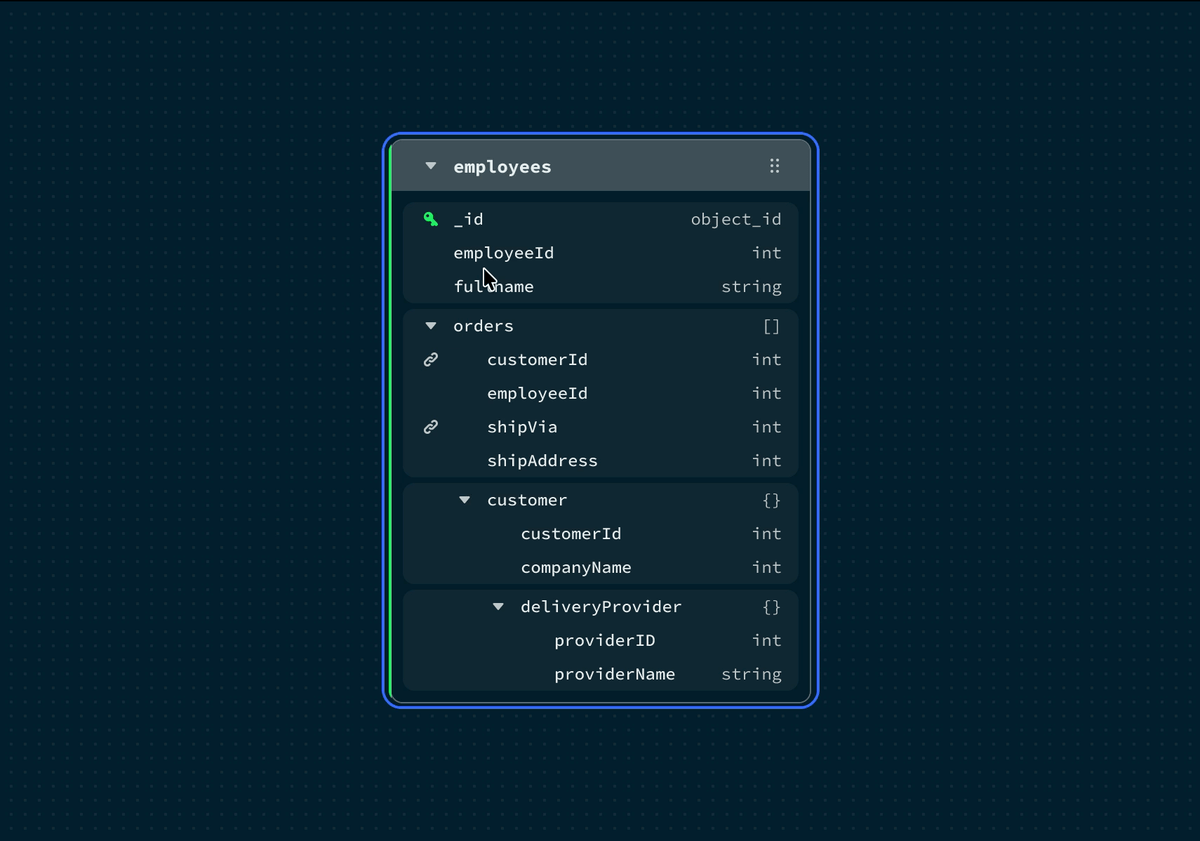Click the curly braces icon on customer row
The height and width of the screenshot is (841, 1200).
(771, 500)
